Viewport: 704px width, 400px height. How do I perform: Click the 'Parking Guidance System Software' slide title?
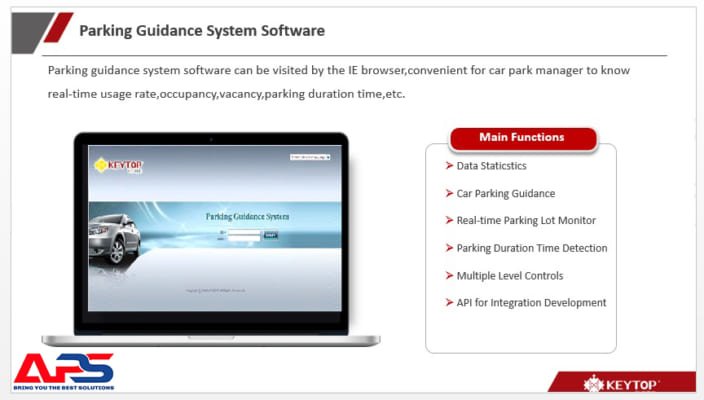coord(202,31)
